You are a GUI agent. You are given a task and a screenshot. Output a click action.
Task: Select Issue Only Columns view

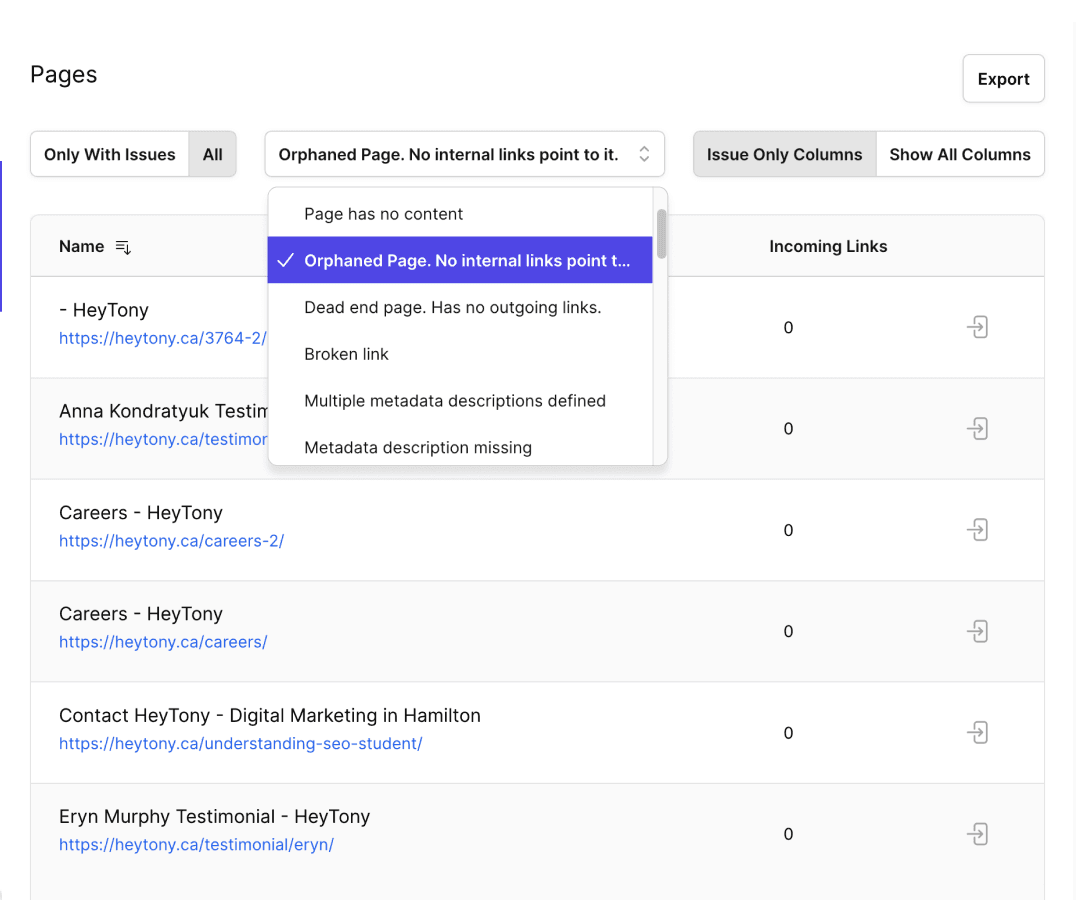[784, 155]
